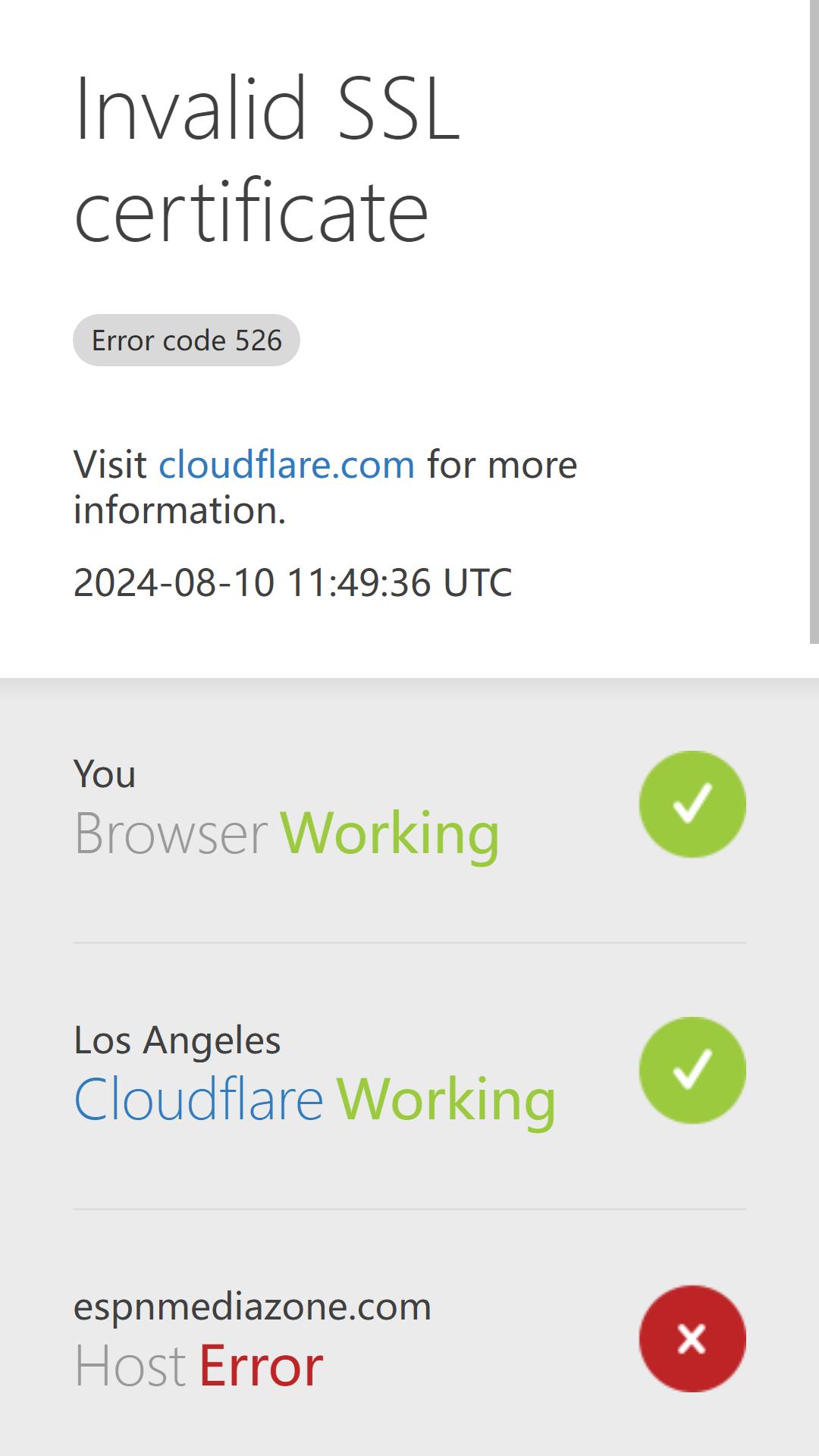
Task: Click the red Error text next to Host
Action: 261,1367
